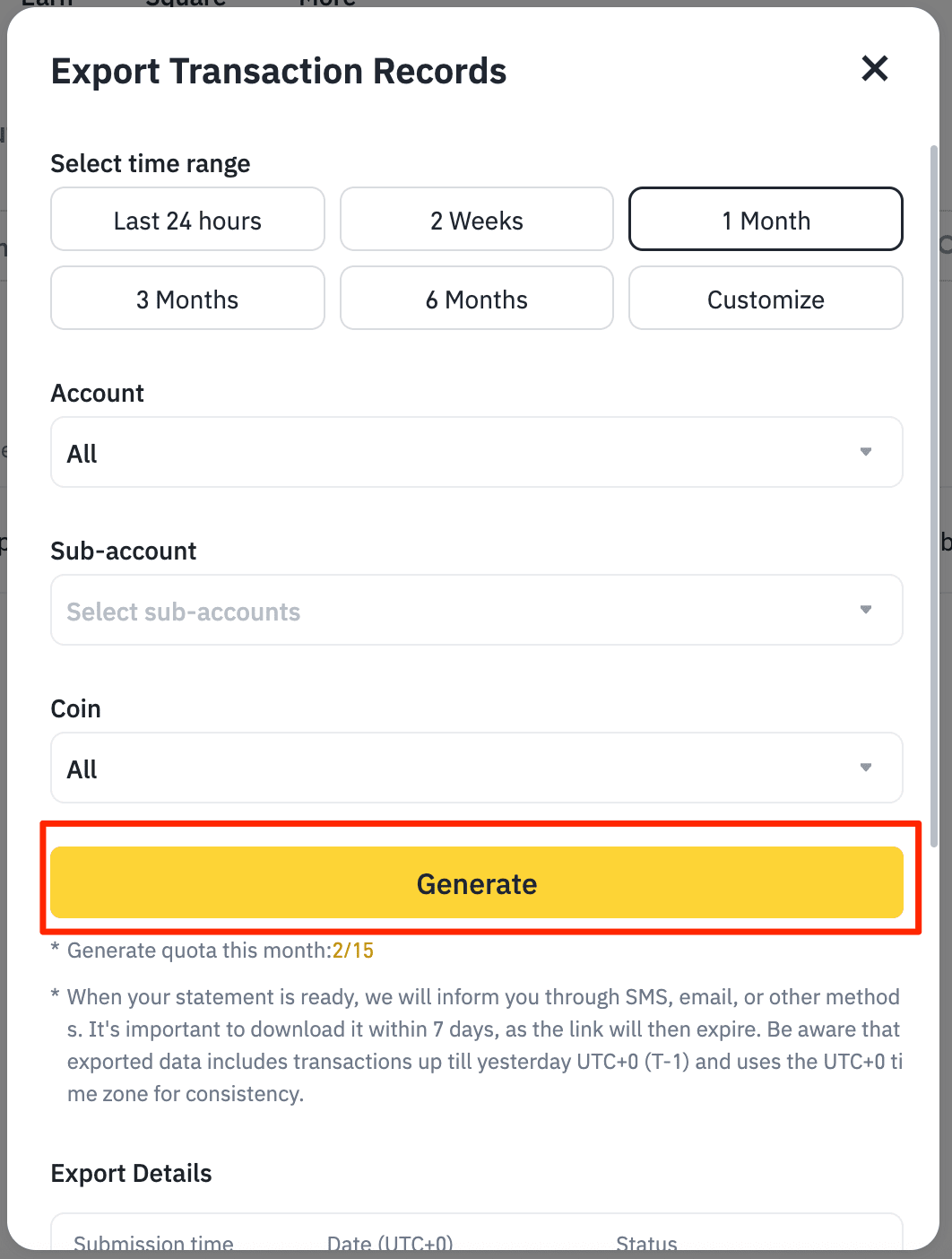
Task: Click the Export Details heading
Action: point(132,1173)
